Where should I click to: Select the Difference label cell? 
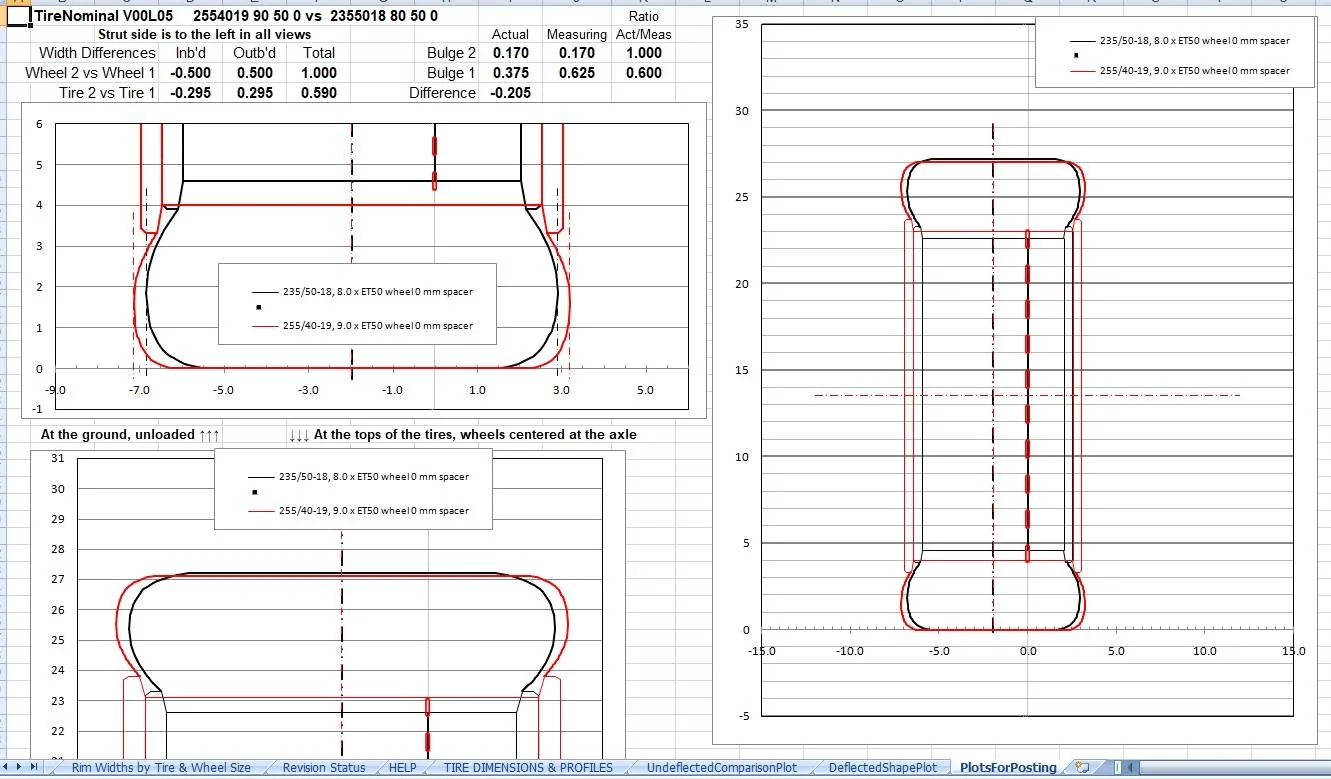pos(442,93)
